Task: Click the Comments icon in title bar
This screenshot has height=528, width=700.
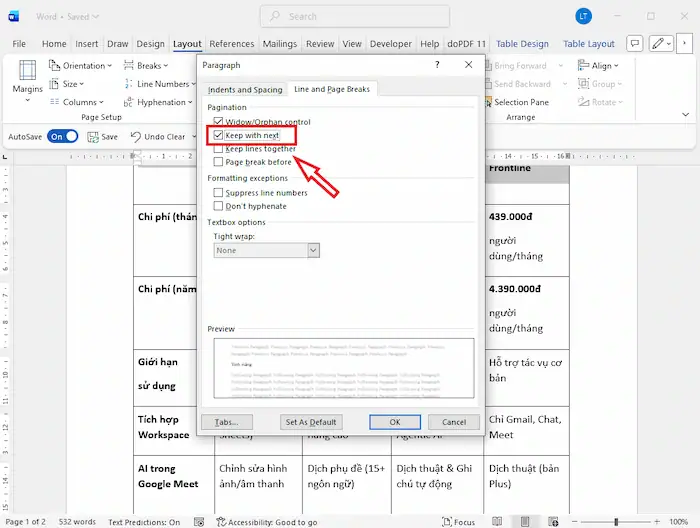Action: point(634,44)
